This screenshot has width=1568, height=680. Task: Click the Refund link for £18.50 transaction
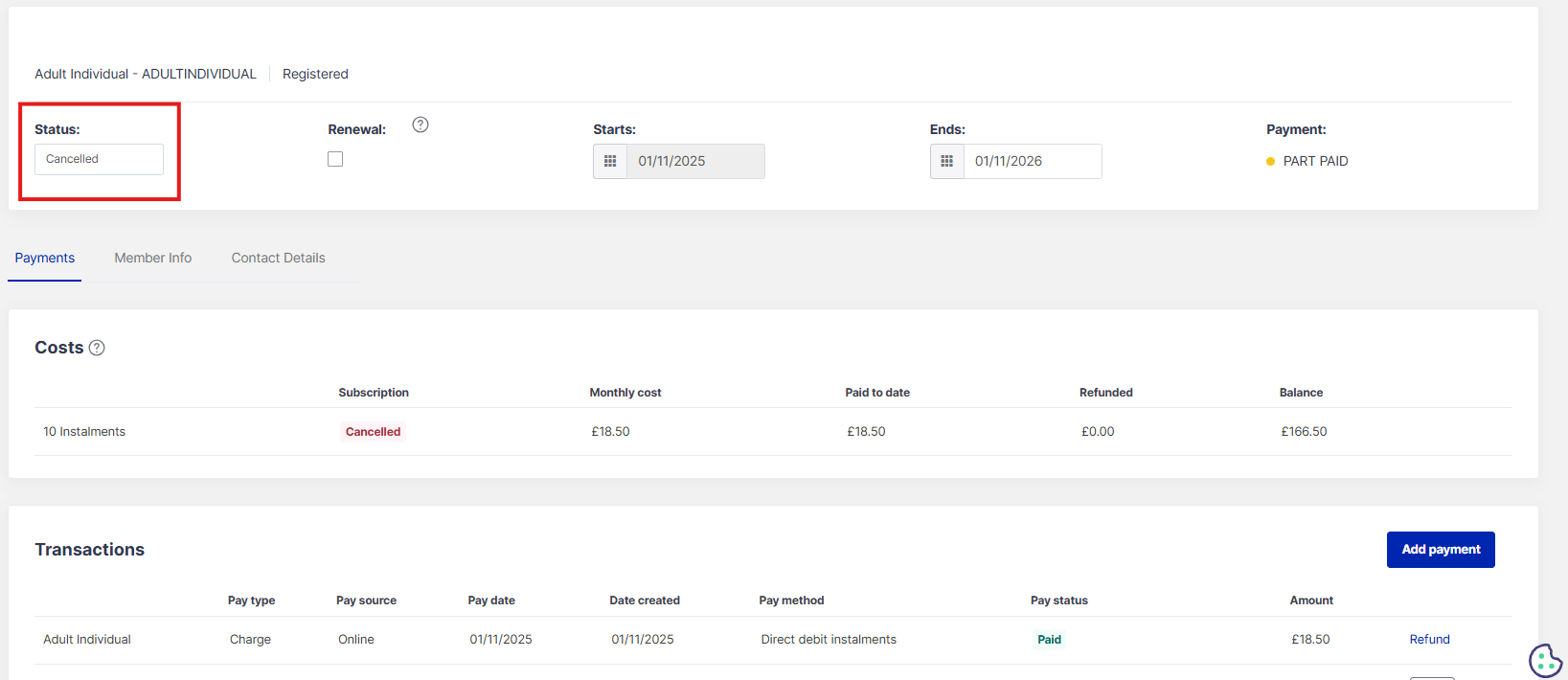click(x=1429, y=640)
